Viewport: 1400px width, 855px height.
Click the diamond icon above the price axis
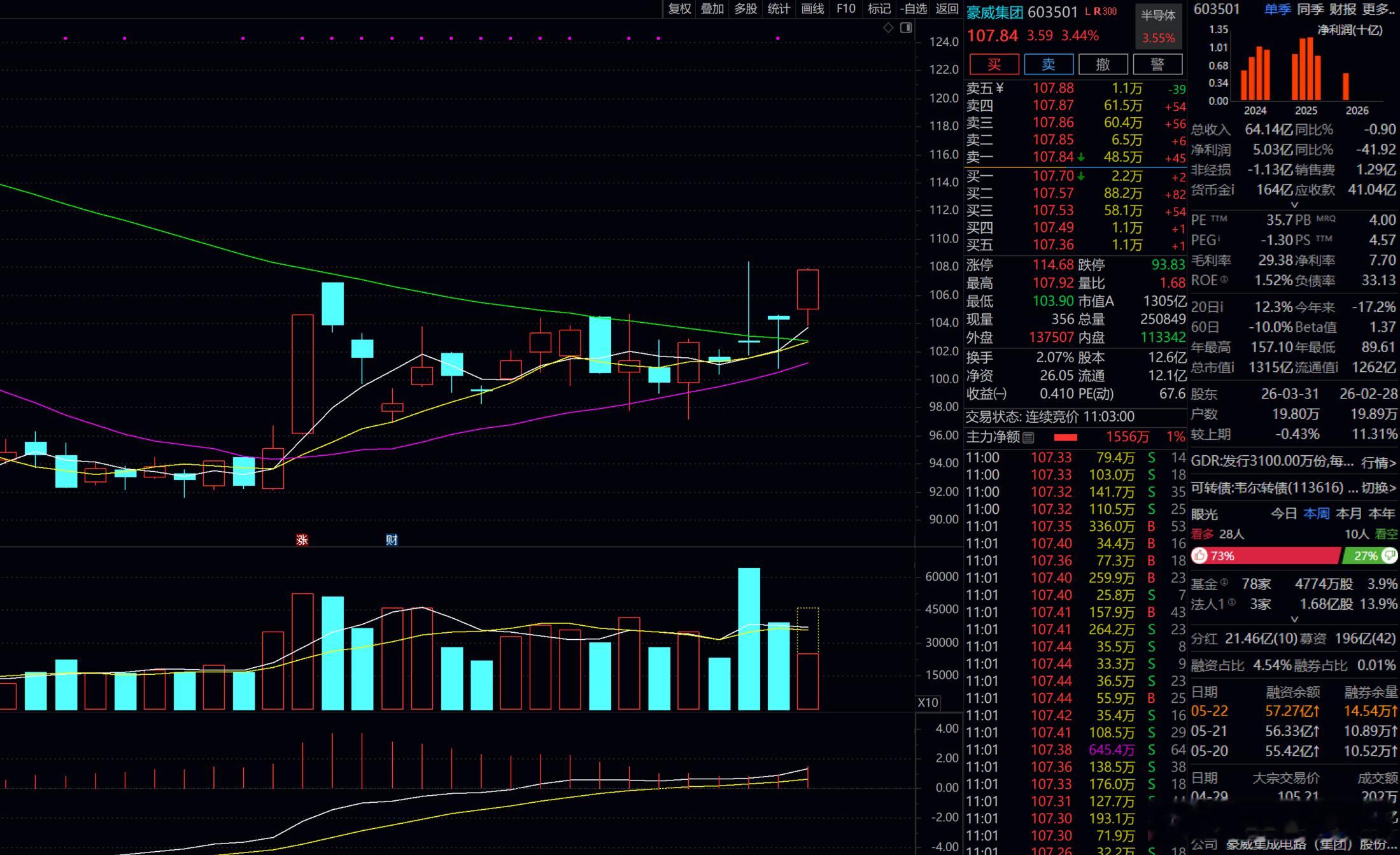(x=888, y=27)
